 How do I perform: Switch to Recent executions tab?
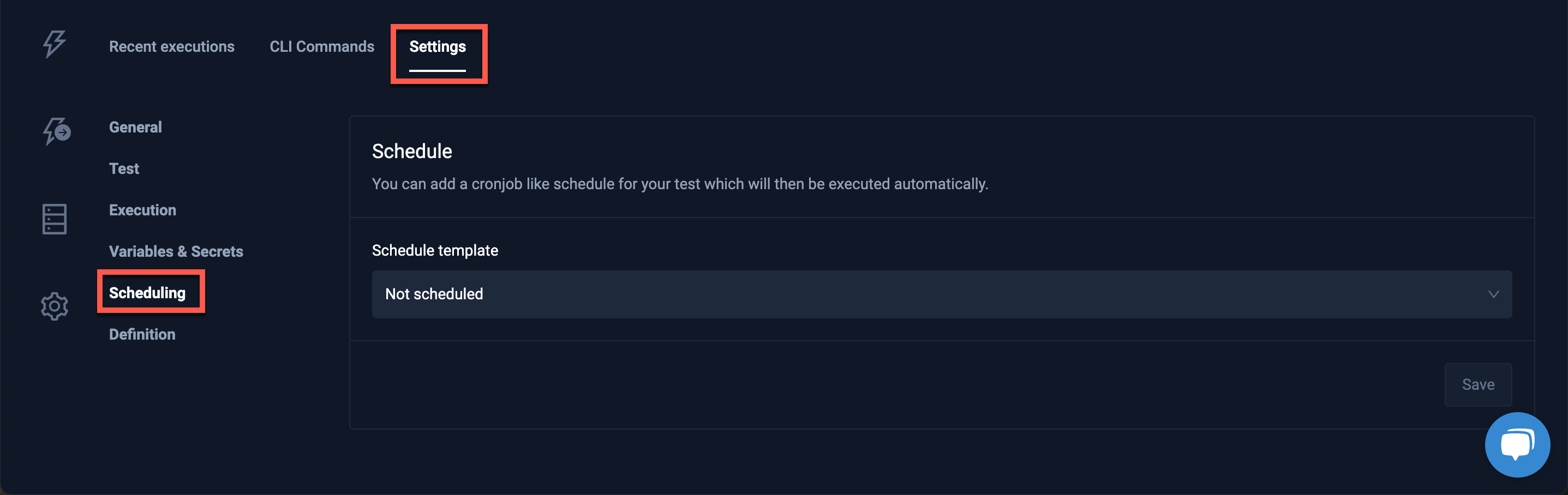click(x=172, y=46)
